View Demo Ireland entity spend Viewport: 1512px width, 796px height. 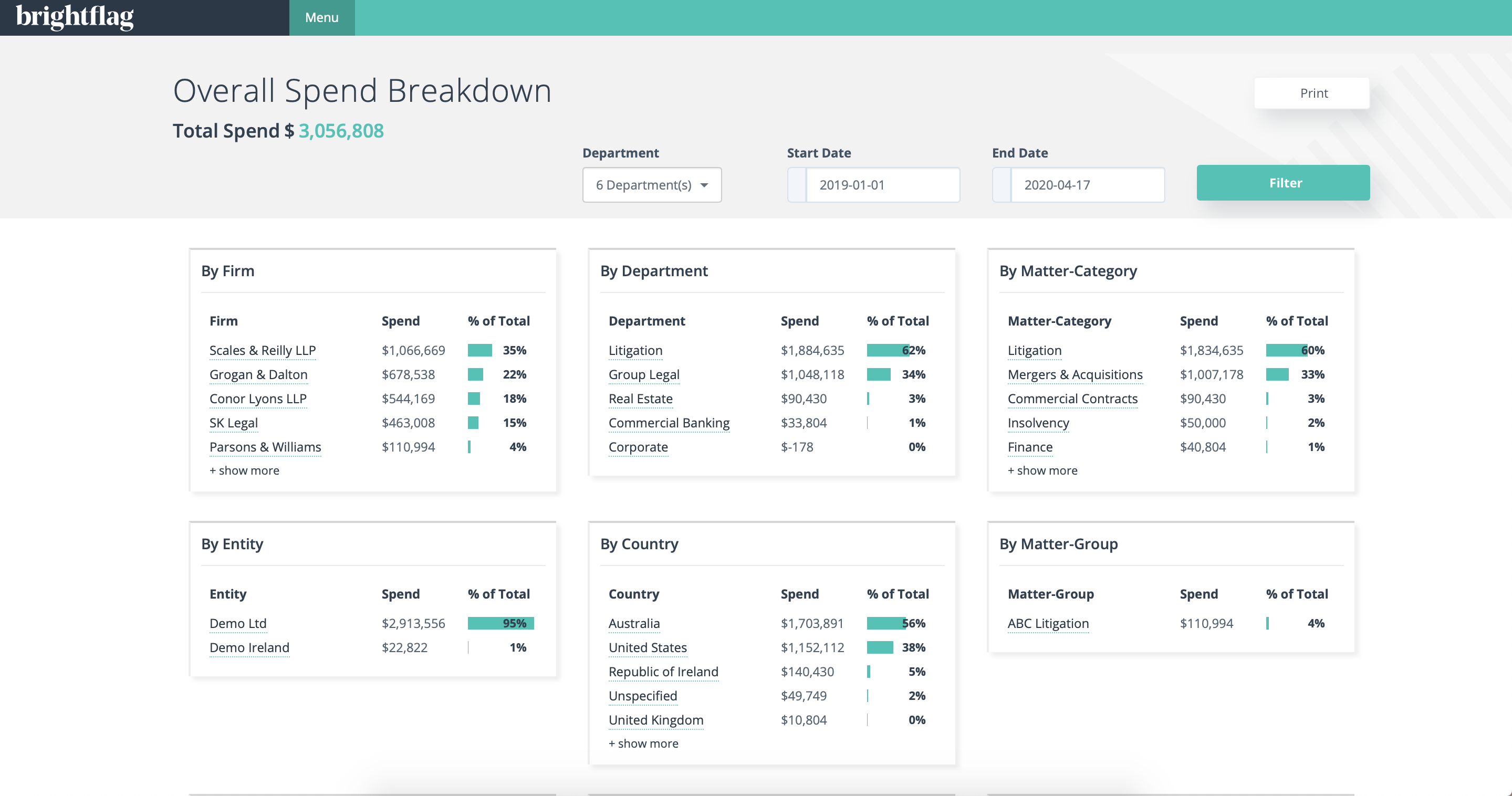(249, 647)
